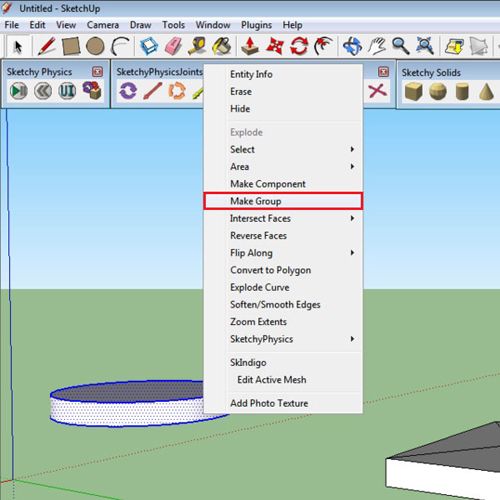Choose the Rectangle tool
Screen dimensions: 500x500
(x=71, y=46)
